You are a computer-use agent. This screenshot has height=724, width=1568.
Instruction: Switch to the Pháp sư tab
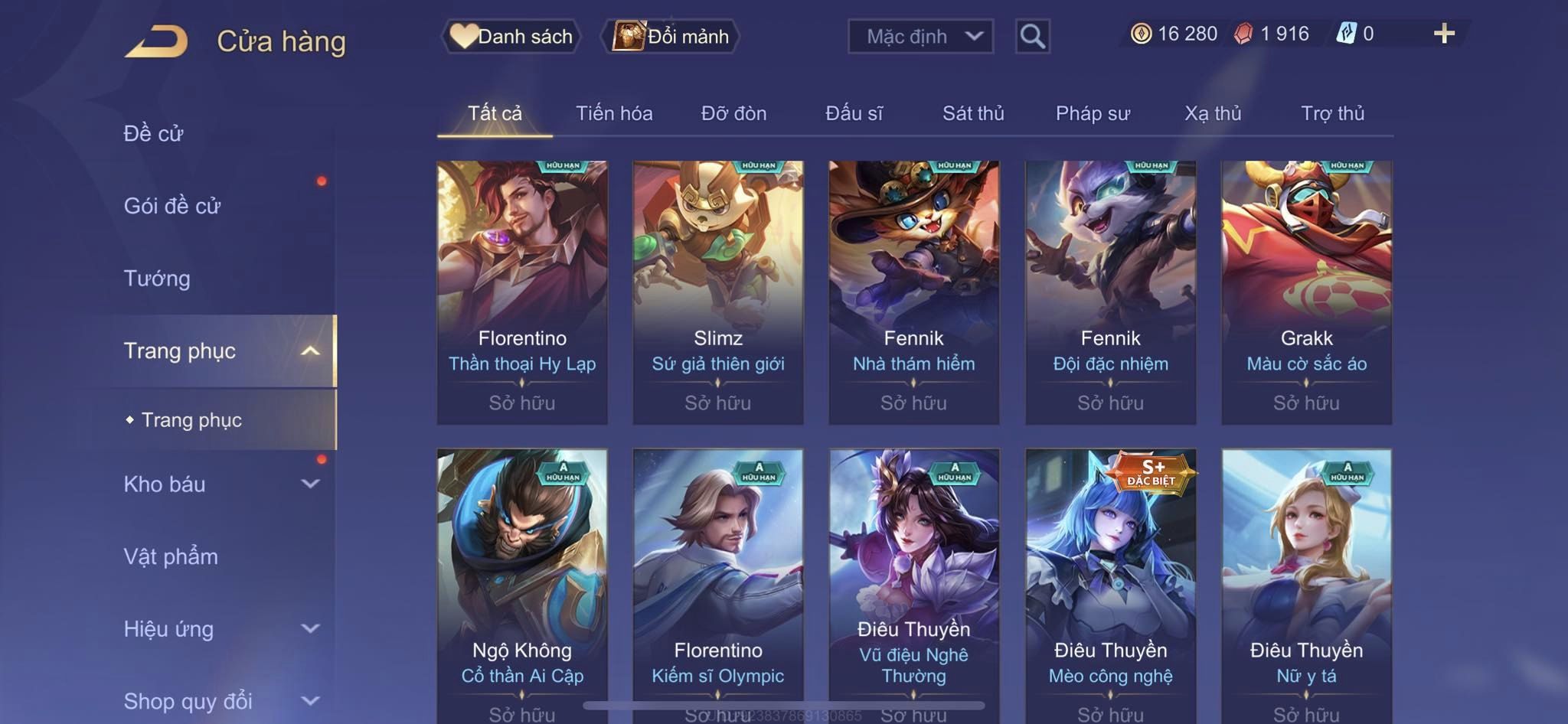1093,113
